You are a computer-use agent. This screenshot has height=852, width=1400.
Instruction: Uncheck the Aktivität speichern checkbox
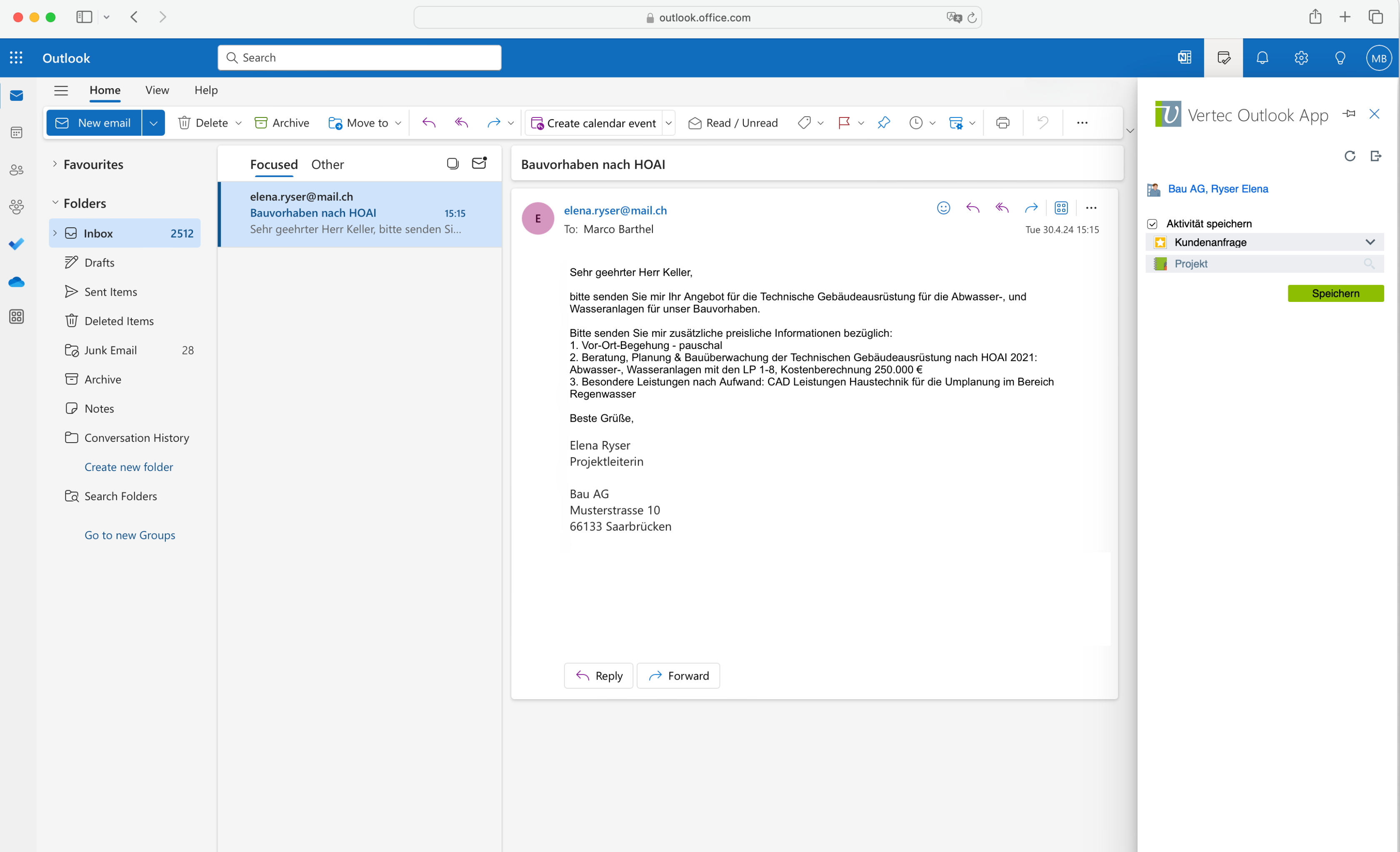point(1152,224)
